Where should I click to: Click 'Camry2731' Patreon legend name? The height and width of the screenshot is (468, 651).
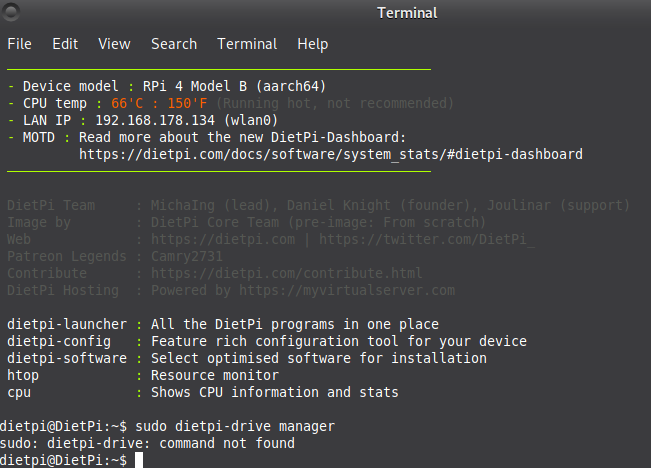coord(187,257)
